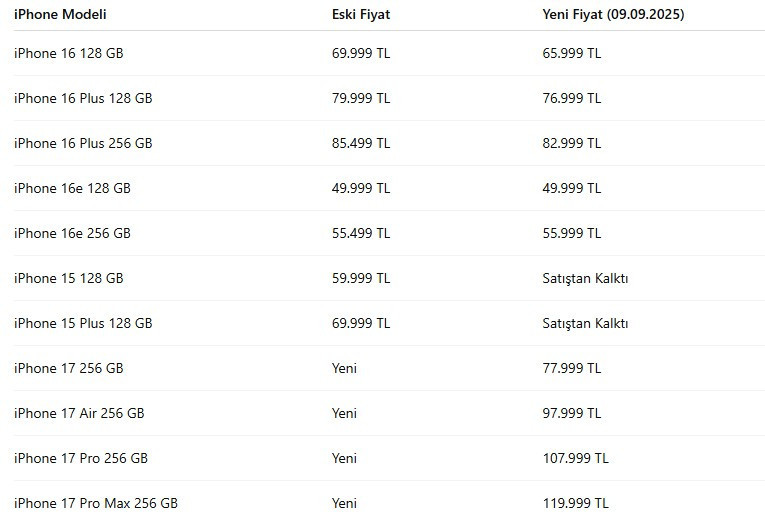Select the iPhone 16e 256 GB cell
Screen dimensions: 765x519
tap(72, 233)
